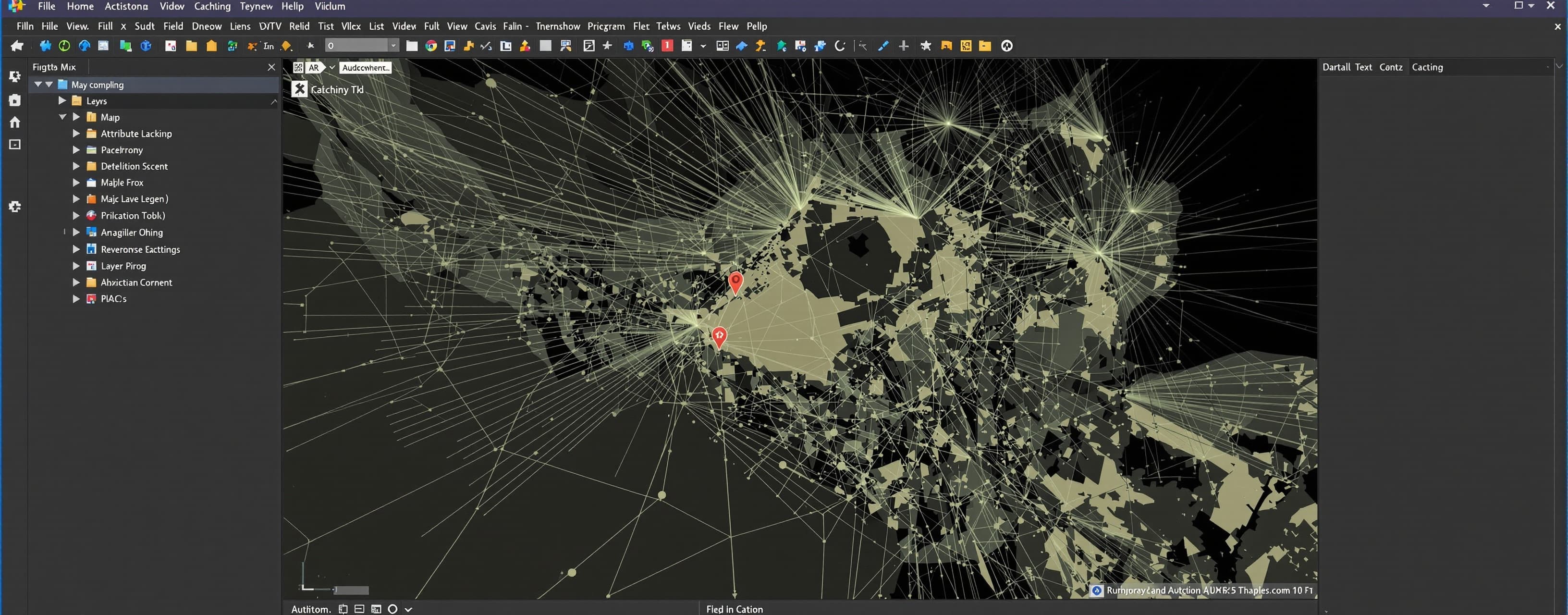Click the home icon in left sidebar

click(15, 123)
